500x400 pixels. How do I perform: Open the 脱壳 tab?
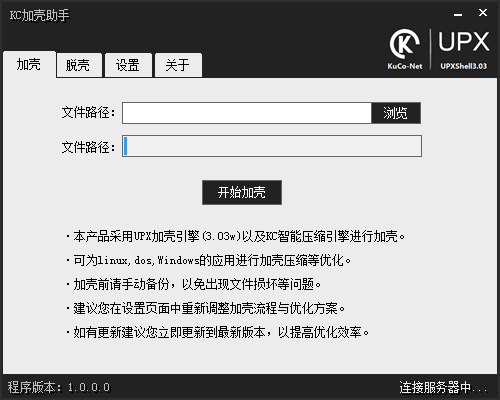(x=79, y=65)
